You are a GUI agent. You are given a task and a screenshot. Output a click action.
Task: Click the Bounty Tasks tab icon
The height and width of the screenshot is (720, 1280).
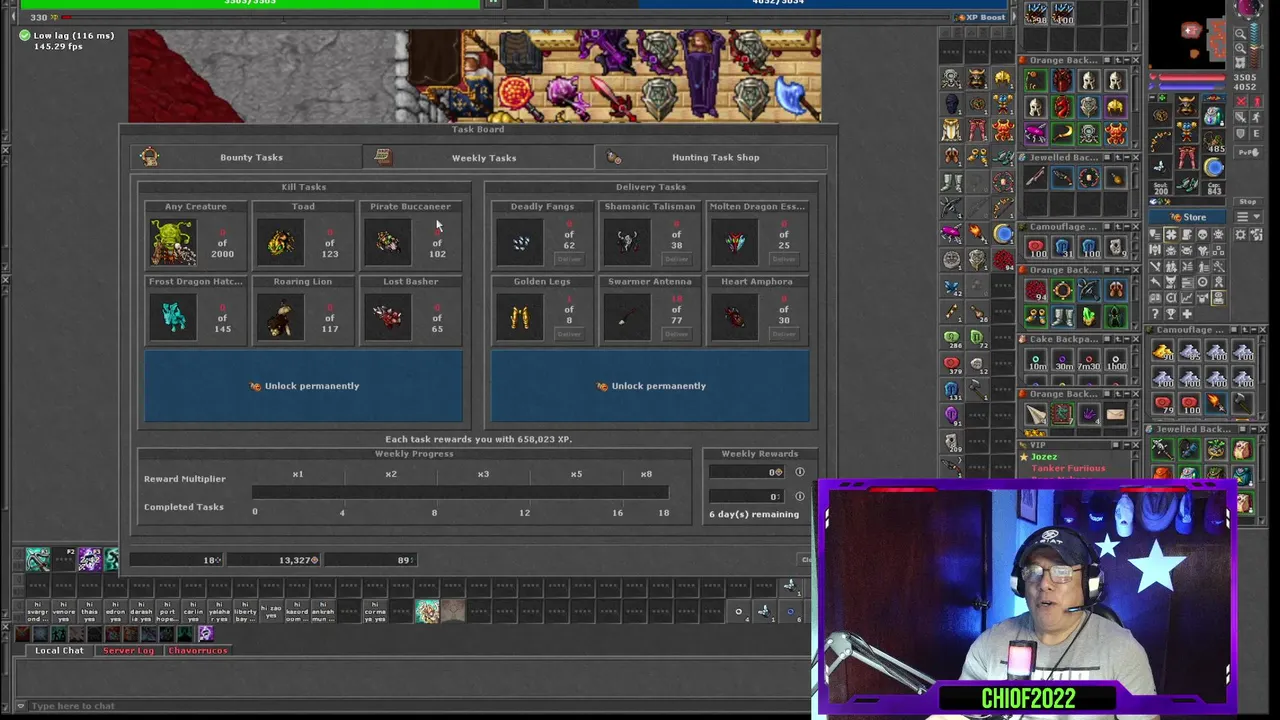tap(150, 156)
